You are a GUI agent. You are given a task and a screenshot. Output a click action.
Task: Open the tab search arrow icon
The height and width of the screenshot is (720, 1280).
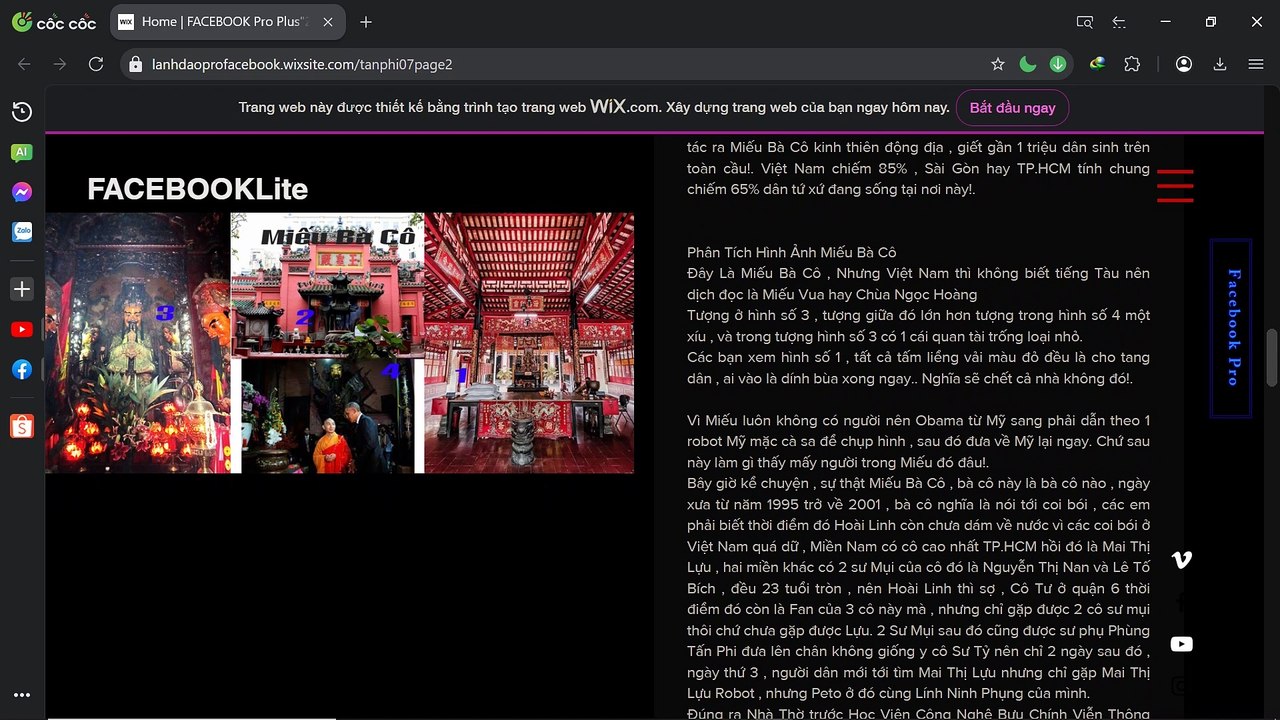pos(1119,22)
